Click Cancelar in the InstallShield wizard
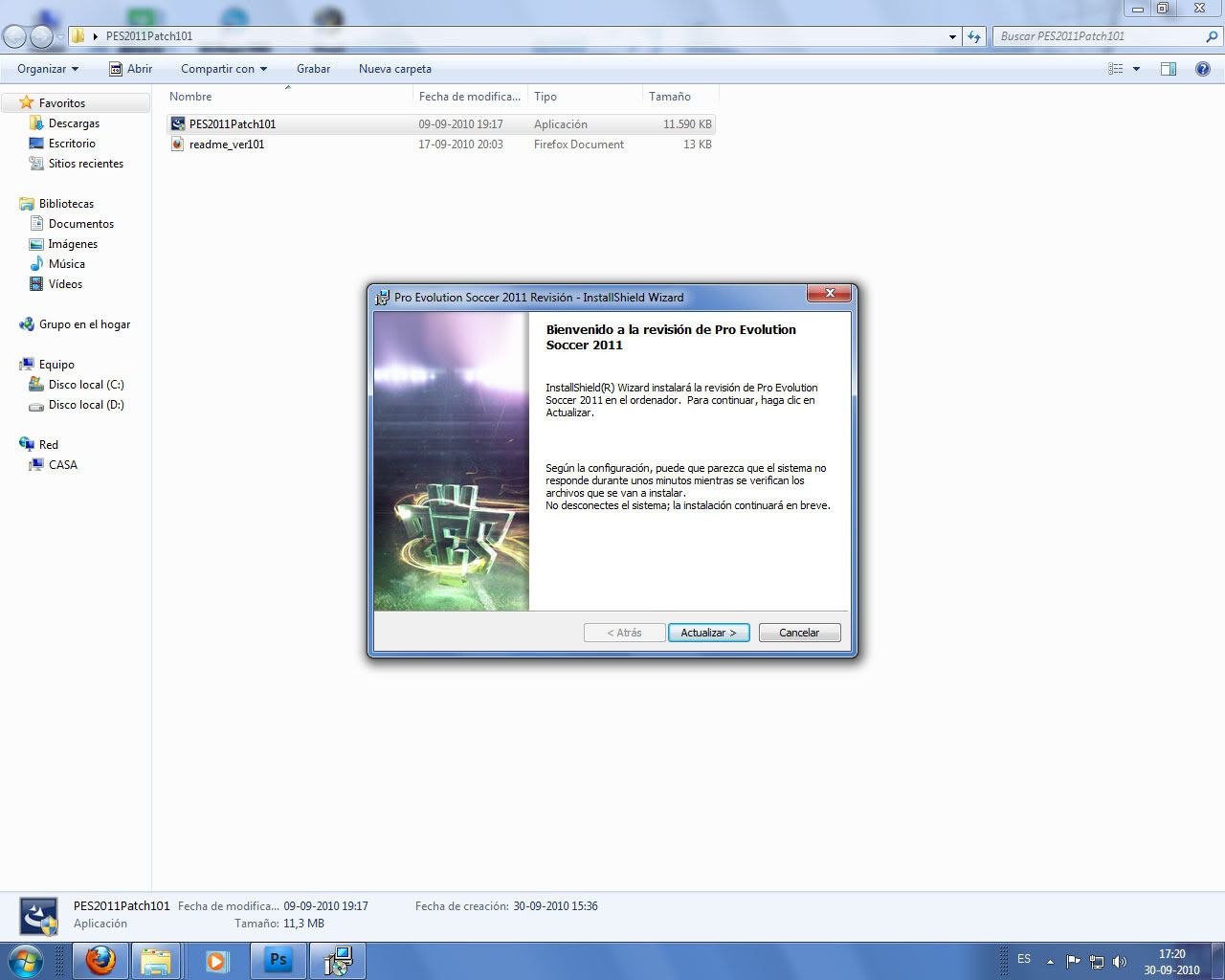This screenshot has width=1225, height=980. point(799,633)
